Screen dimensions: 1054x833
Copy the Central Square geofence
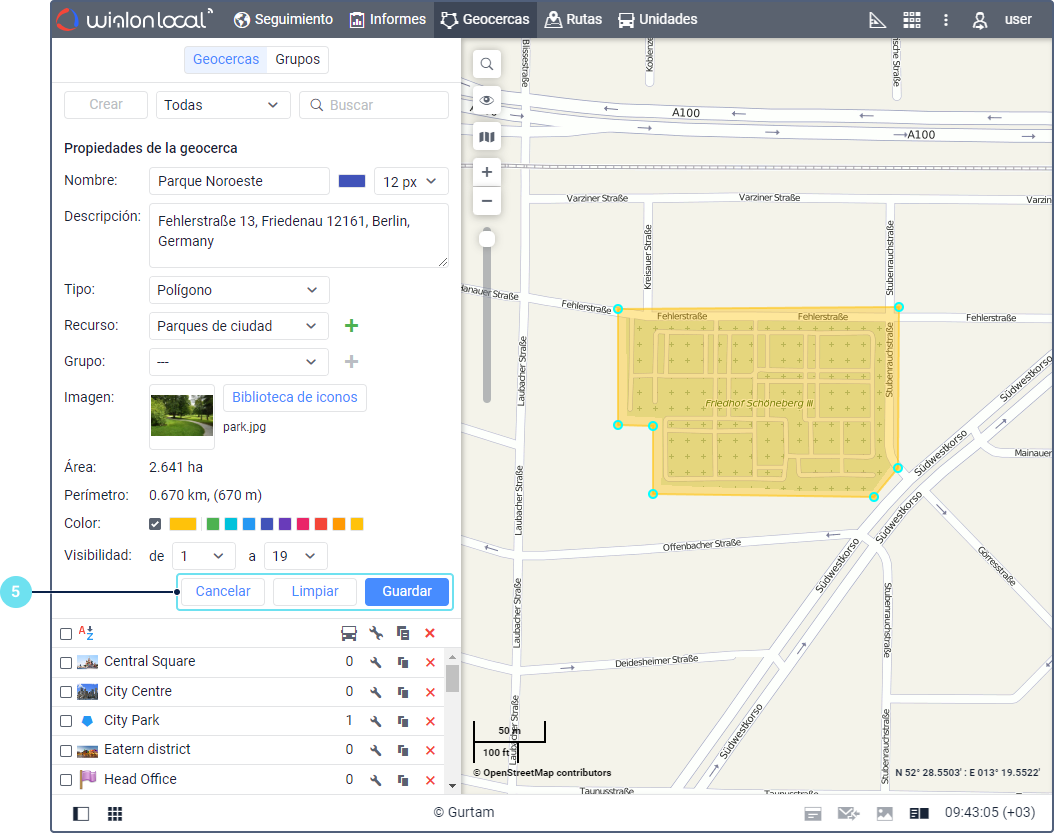403,662
